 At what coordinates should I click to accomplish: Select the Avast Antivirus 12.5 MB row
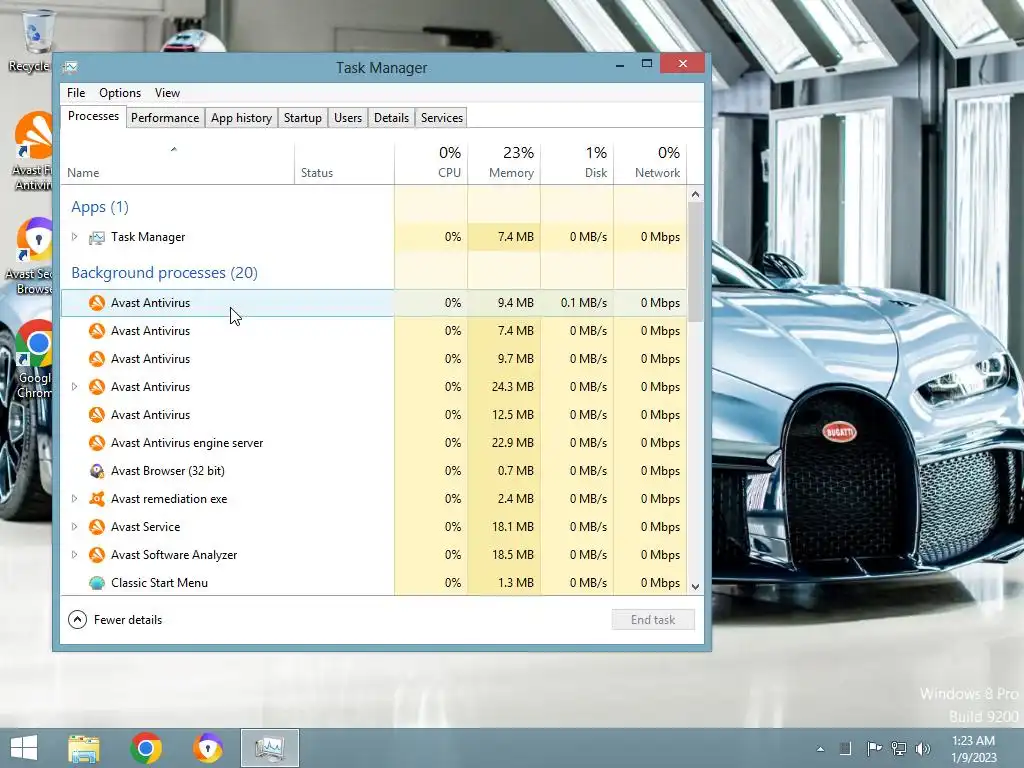374,415
